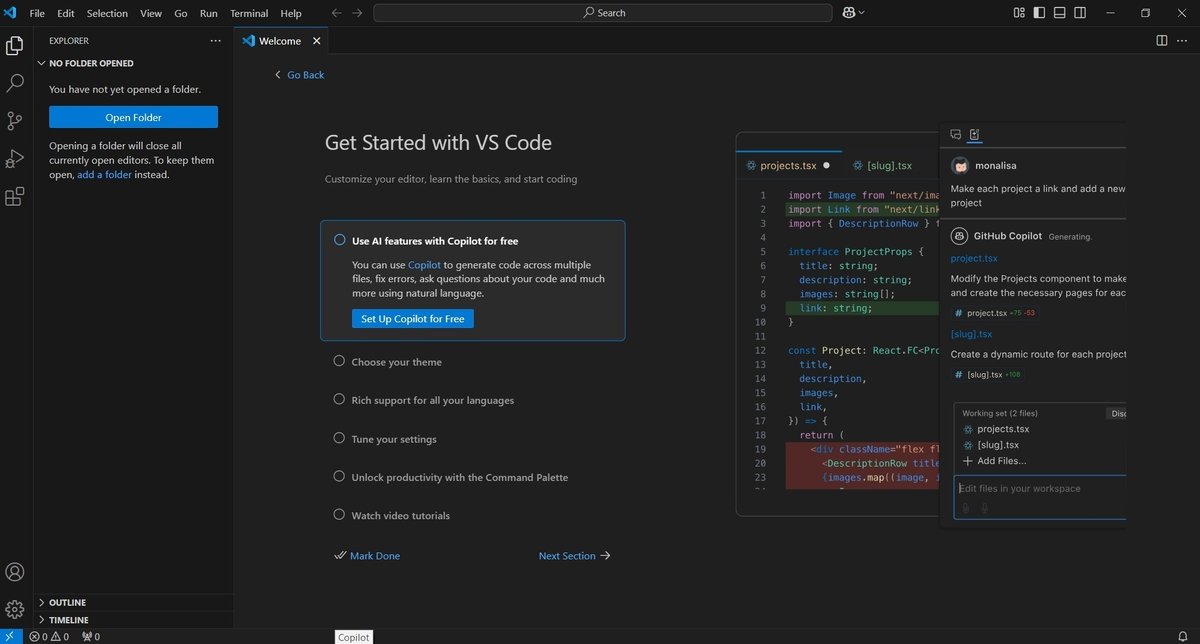Select the Choose your theme step
Viewport: 1200px width, 644px height.
pos(396,362)
